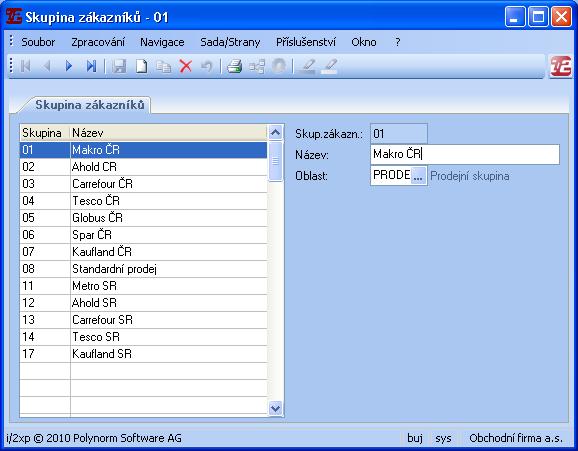The height and width of the screenshot is (451, 578).
Task: Click into the Název input field
Action: point(465,154)
